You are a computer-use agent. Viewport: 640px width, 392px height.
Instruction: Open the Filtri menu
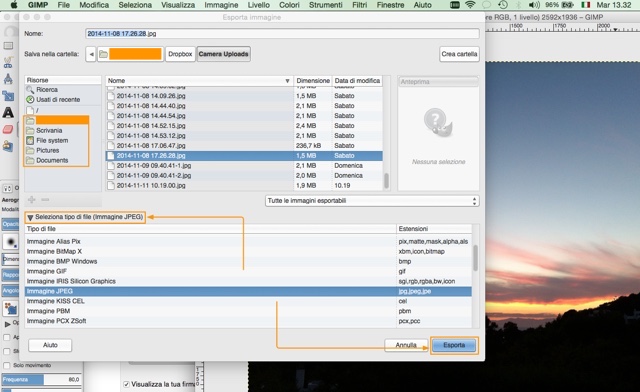(x=359, y=5)
